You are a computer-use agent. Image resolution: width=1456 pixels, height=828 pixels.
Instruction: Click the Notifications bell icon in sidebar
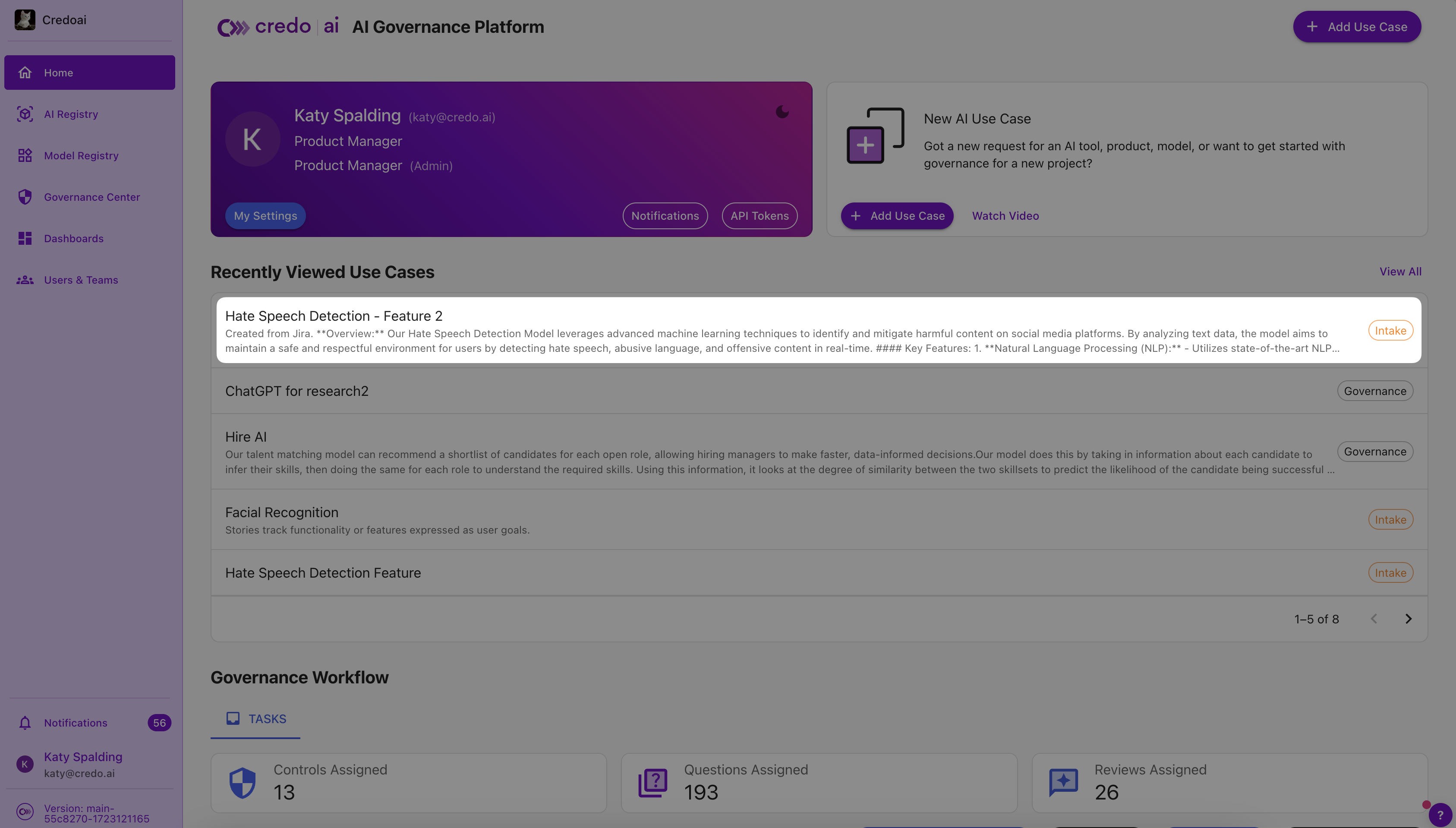tap(25, 723)
